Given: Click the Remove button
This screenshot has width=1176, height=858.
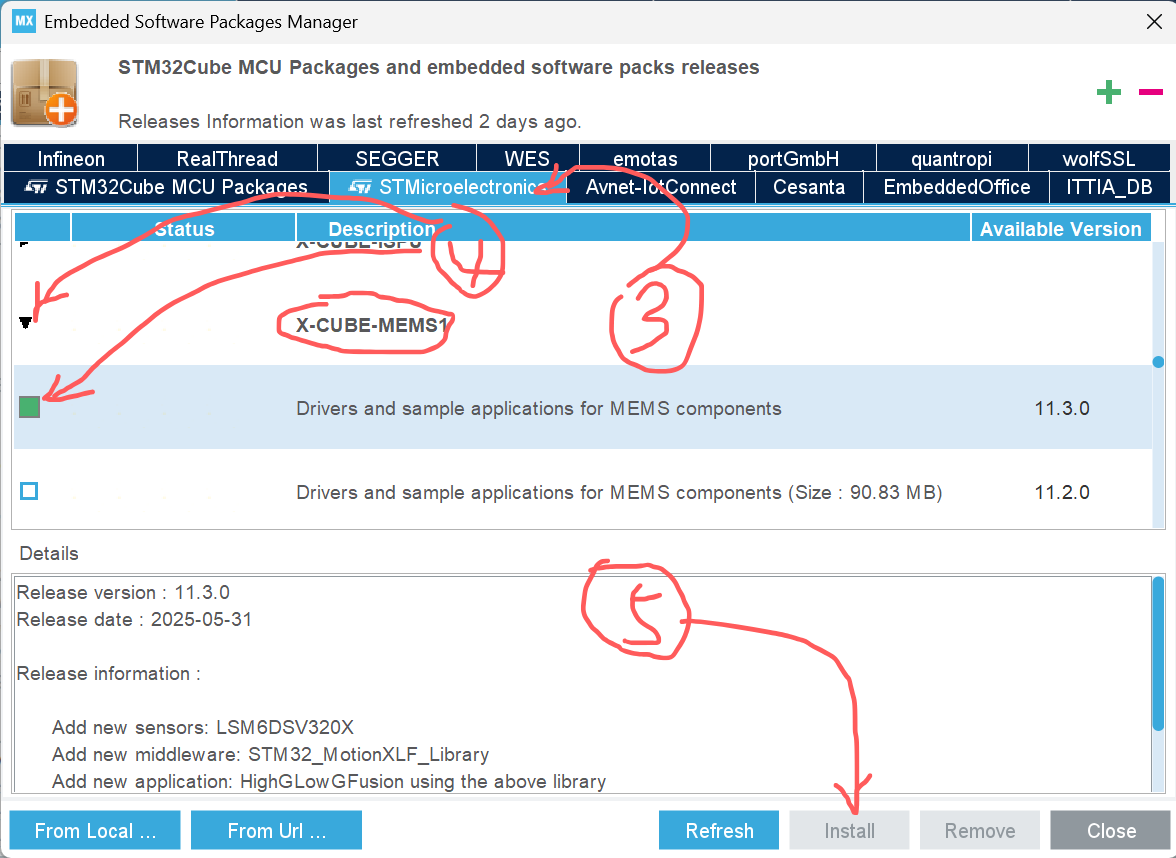Looking at the screenshot, I should (980, 830).
